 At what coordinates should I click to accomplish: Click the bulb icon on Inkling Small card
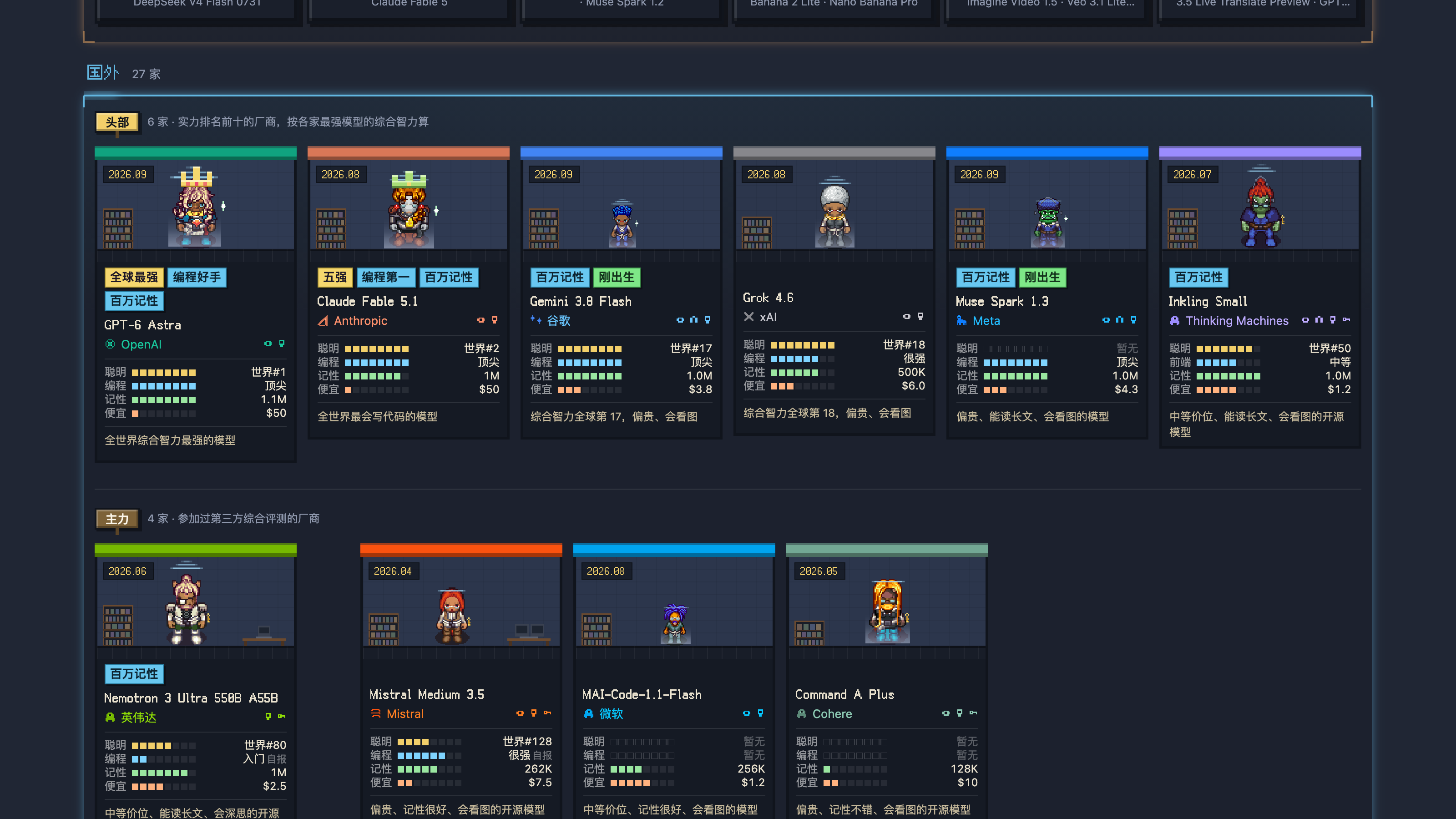click(x=1333, y=320)
